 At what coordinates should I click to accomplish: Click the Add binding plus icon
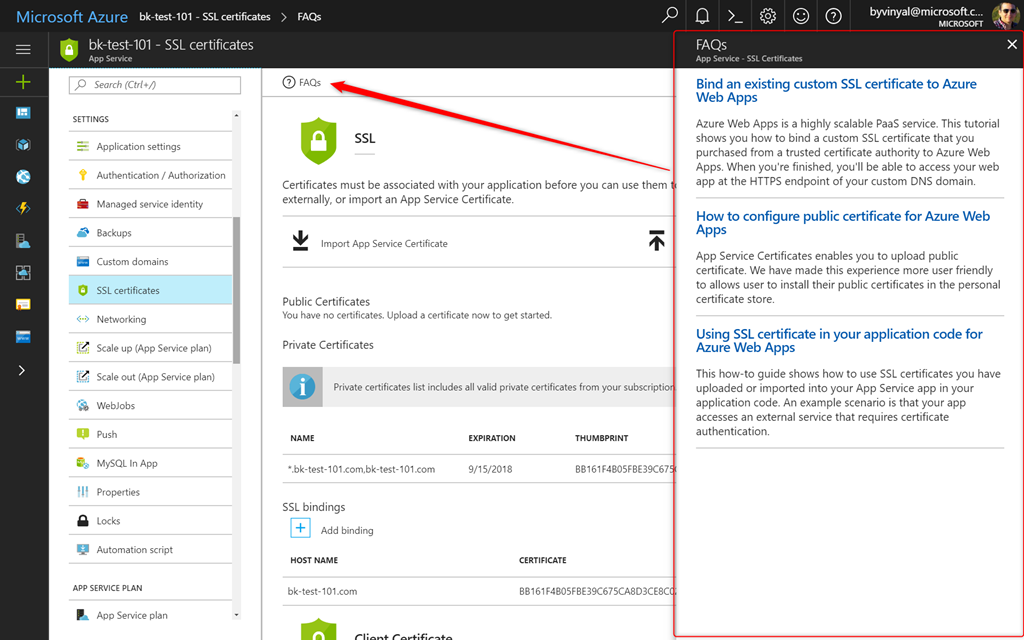click(300, 529)
